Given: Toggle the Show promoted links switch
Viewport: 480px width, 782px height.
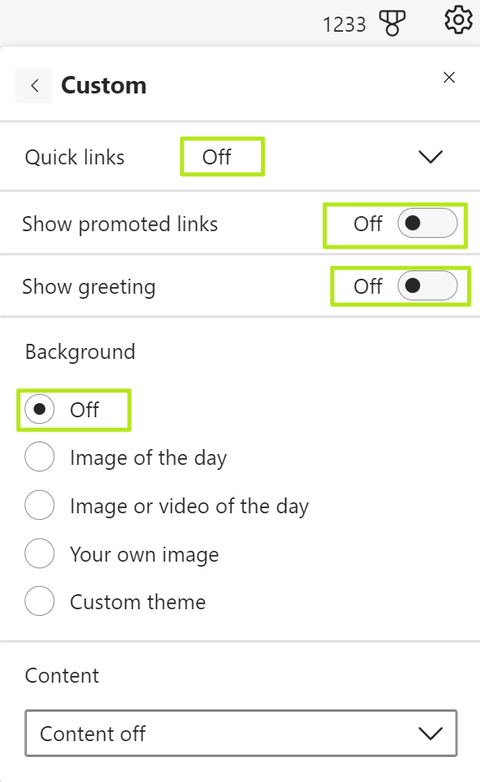Looking at the screenshot, I should (427, 223).
